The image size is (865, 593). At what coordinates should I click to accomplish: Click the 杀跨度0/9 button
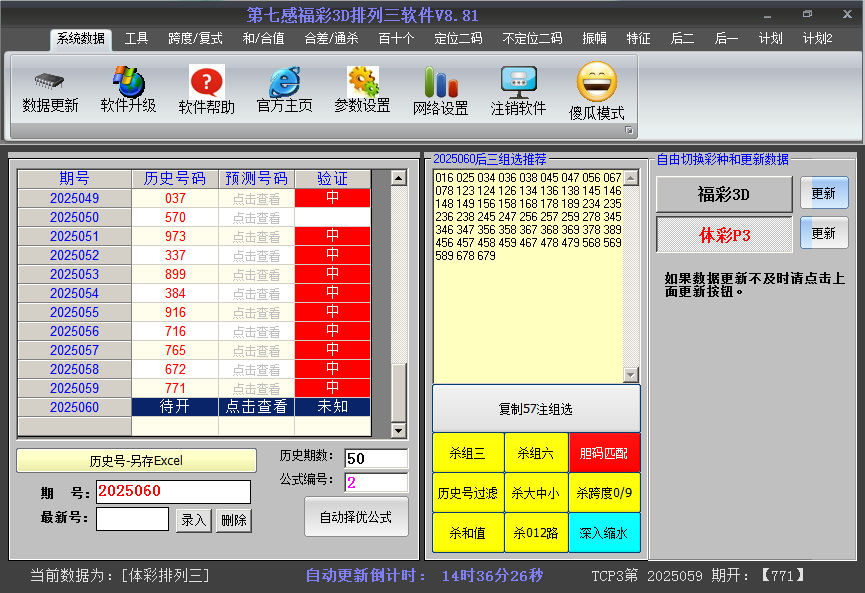click(604, 493)
